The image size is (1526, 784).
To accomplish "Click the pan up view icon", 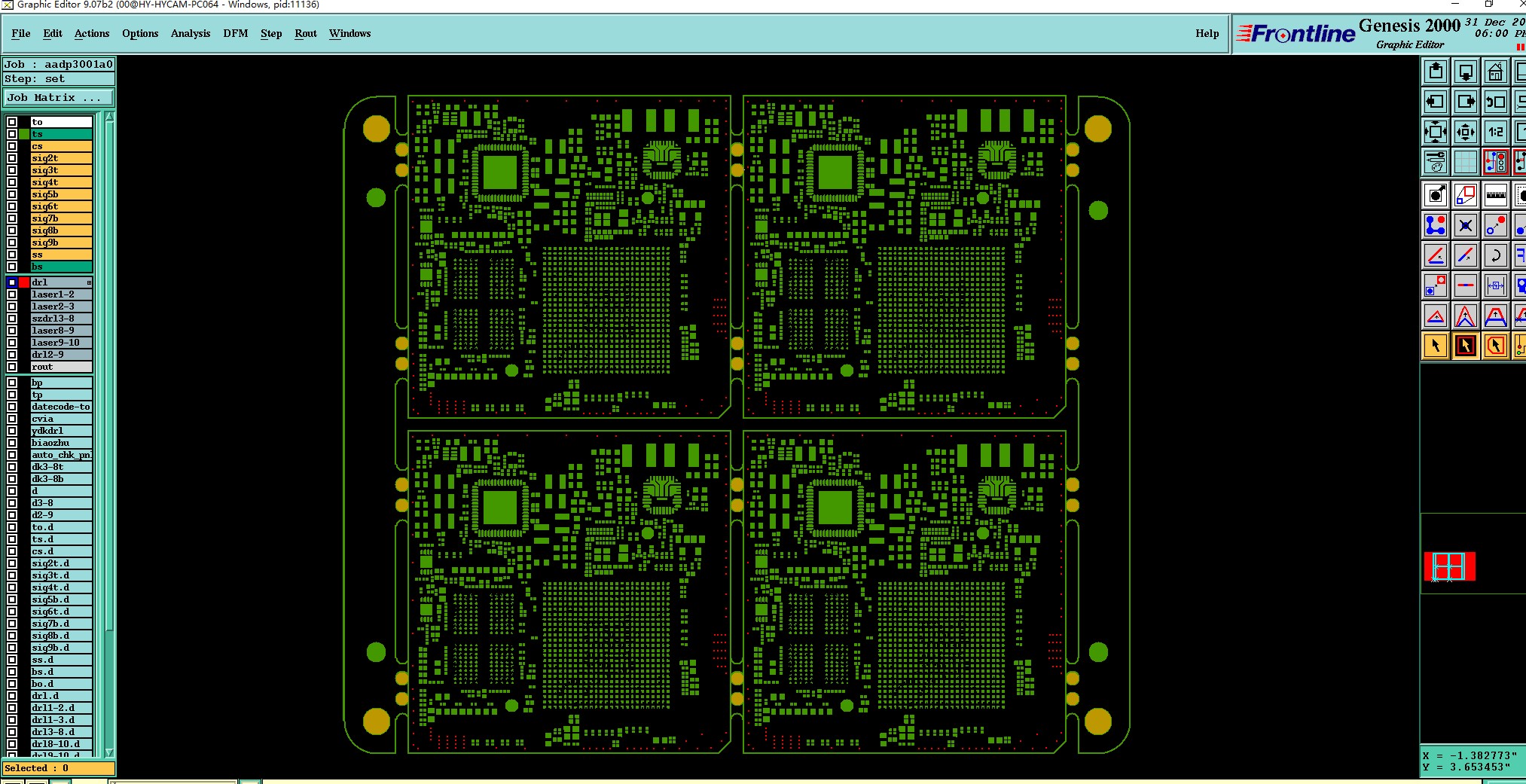I will 1436,72.
